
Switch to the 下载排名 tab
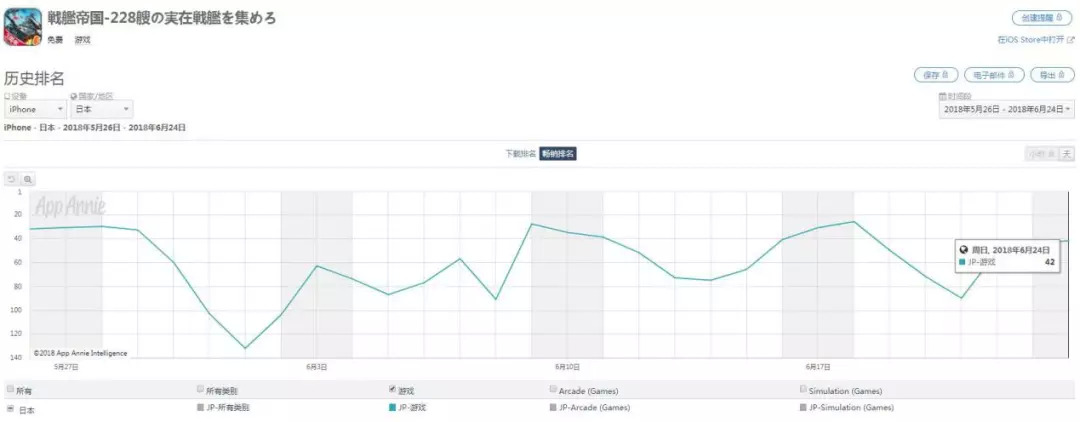pyautogui.click(x=520, y=153)
